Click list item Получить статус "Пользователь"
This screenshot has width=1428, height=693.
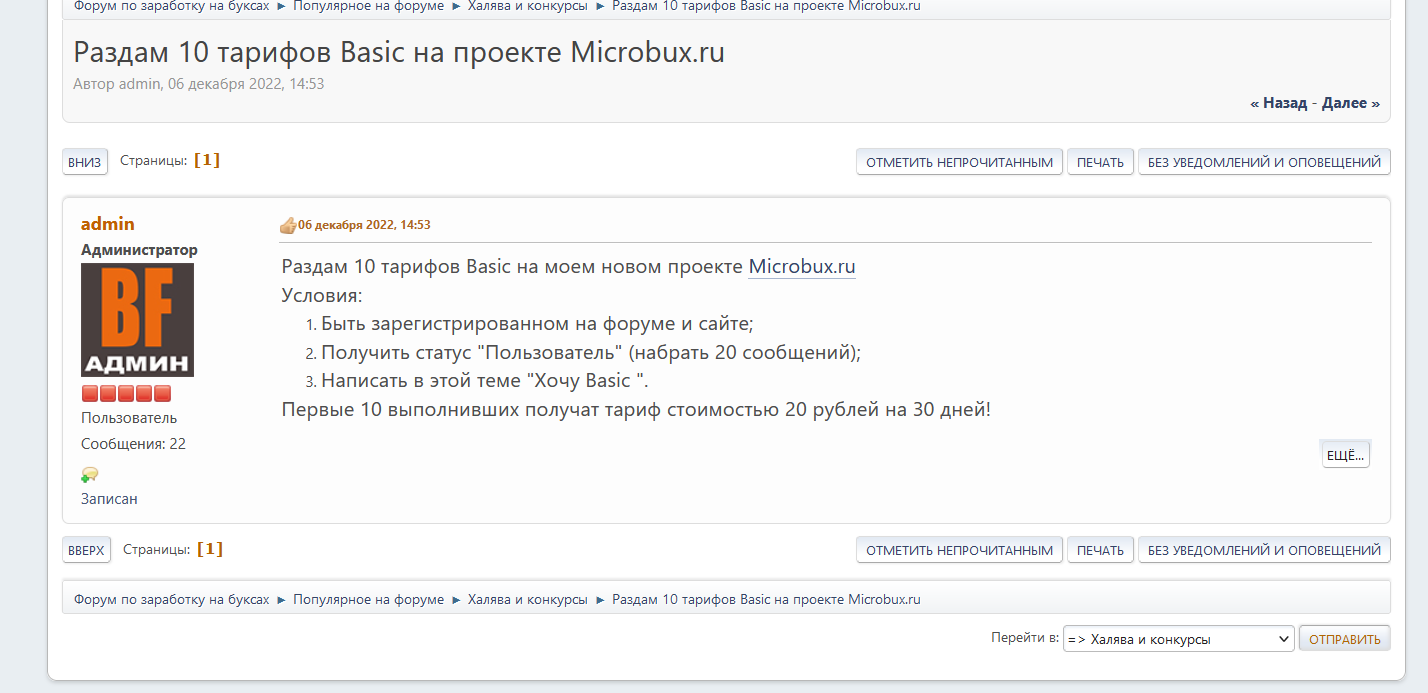(591, 353)
